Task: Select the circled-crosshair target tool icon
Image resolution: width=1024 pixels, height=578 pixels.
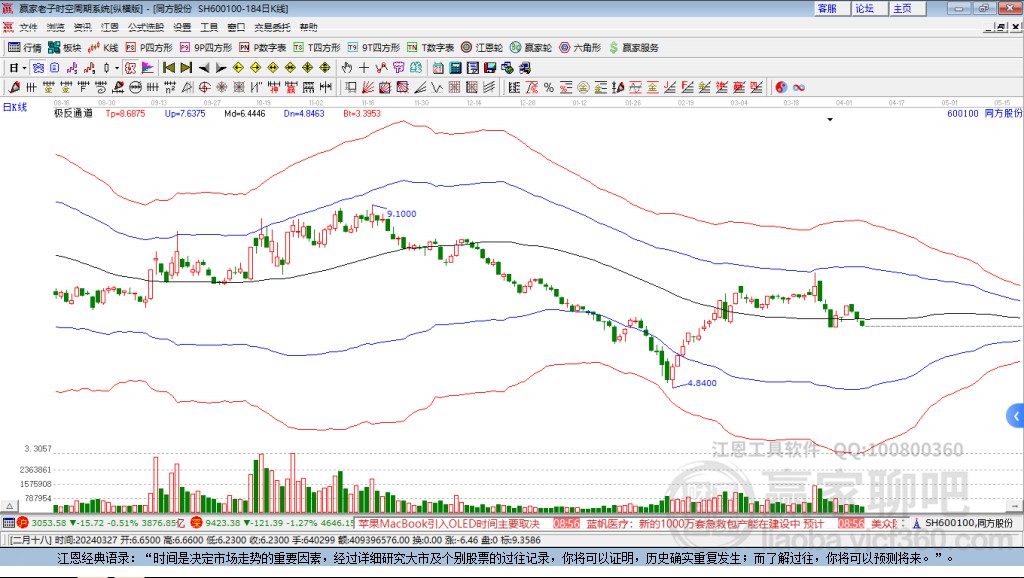Action: point(204,88)
